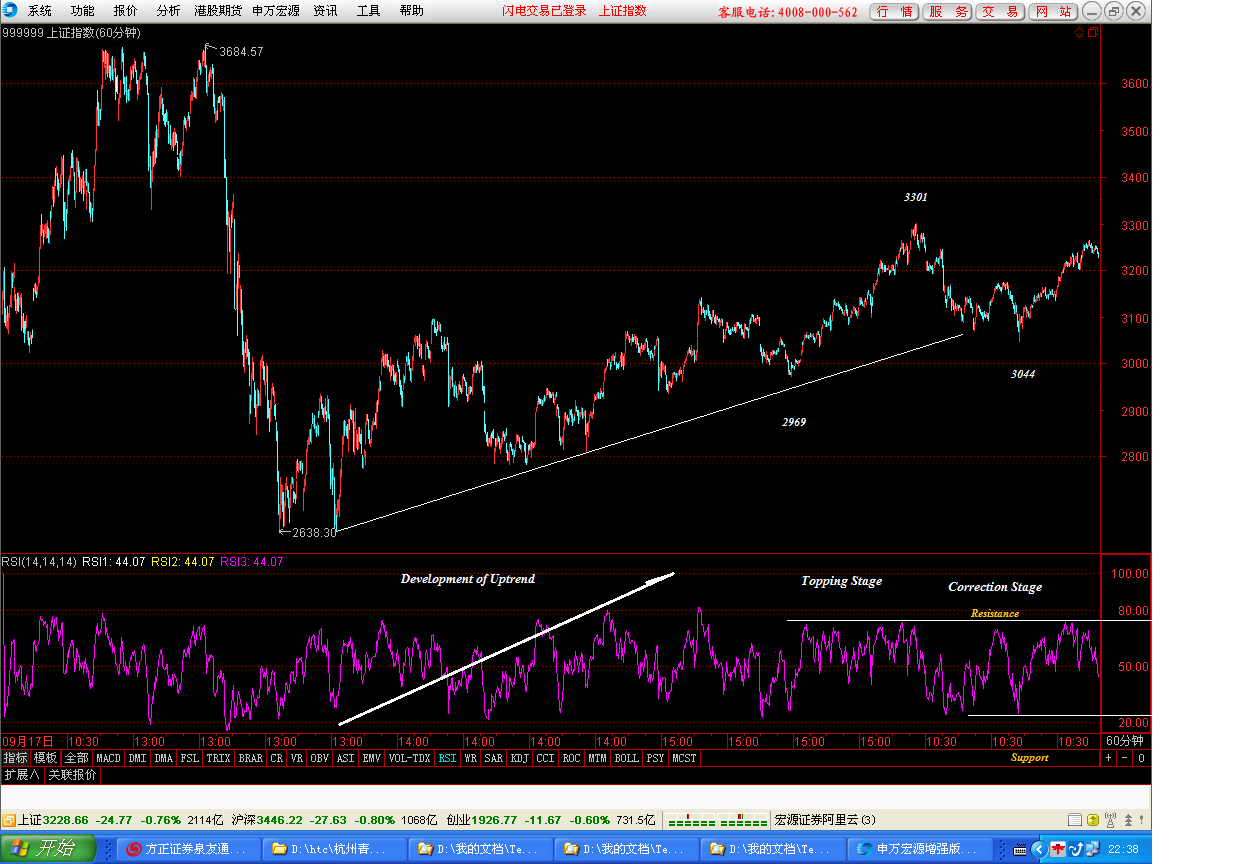1259x864 pixels.
Task: Switch indicator to DMI
Action: pyautogui.click(x=137, y=758)
